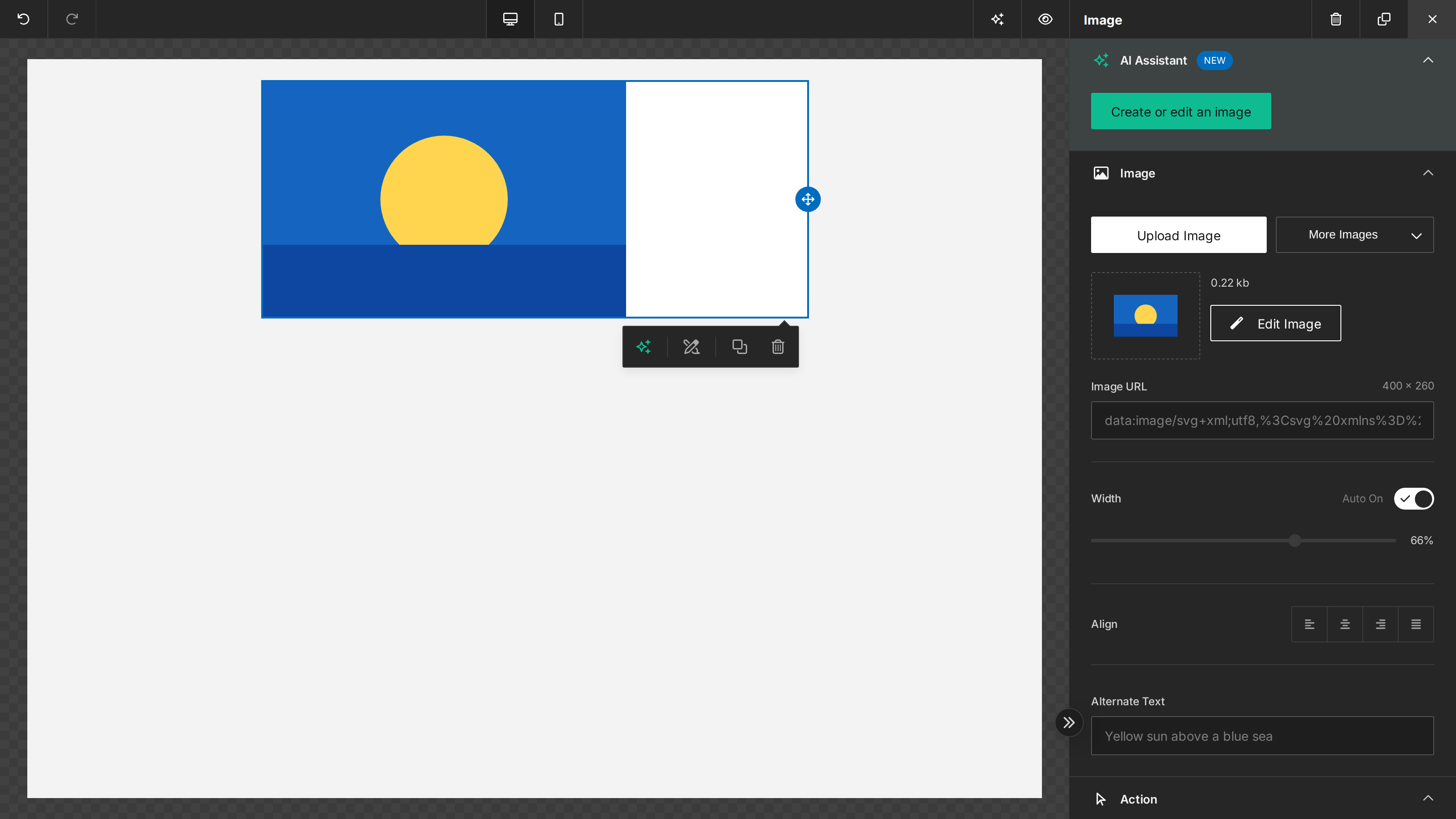The image size is (1456, 819).
Task: Preview with the eye icon
Action: click(1045, 19)
